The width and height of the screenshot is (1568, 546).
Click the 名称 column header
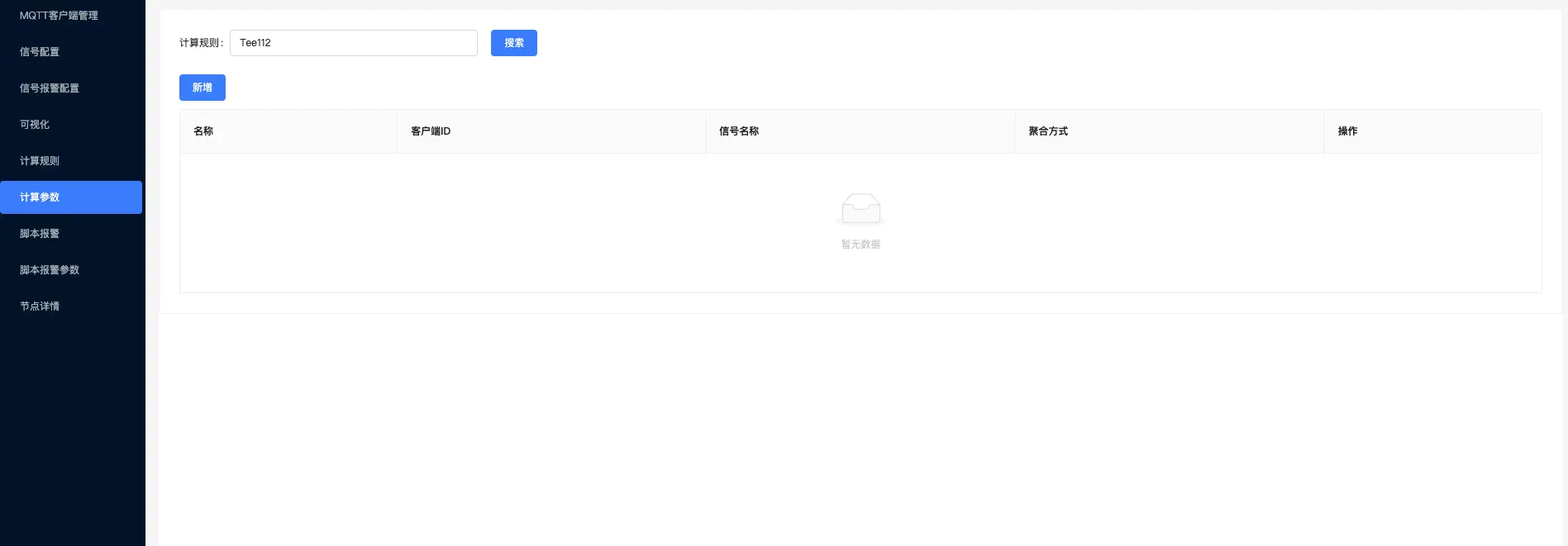[x=288, y=131]
